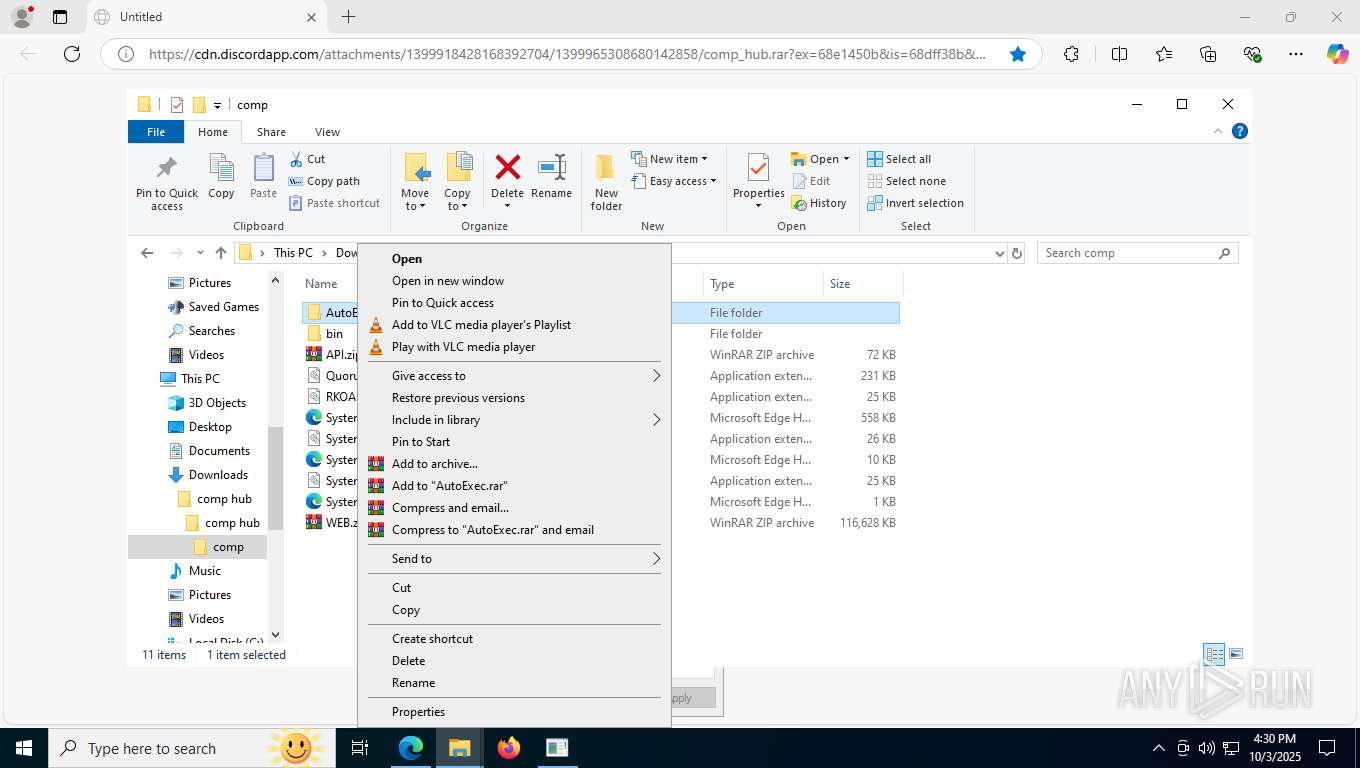
Task: Open the File ribbon tab
Action: pyautogui.click(x=156, y=132)
